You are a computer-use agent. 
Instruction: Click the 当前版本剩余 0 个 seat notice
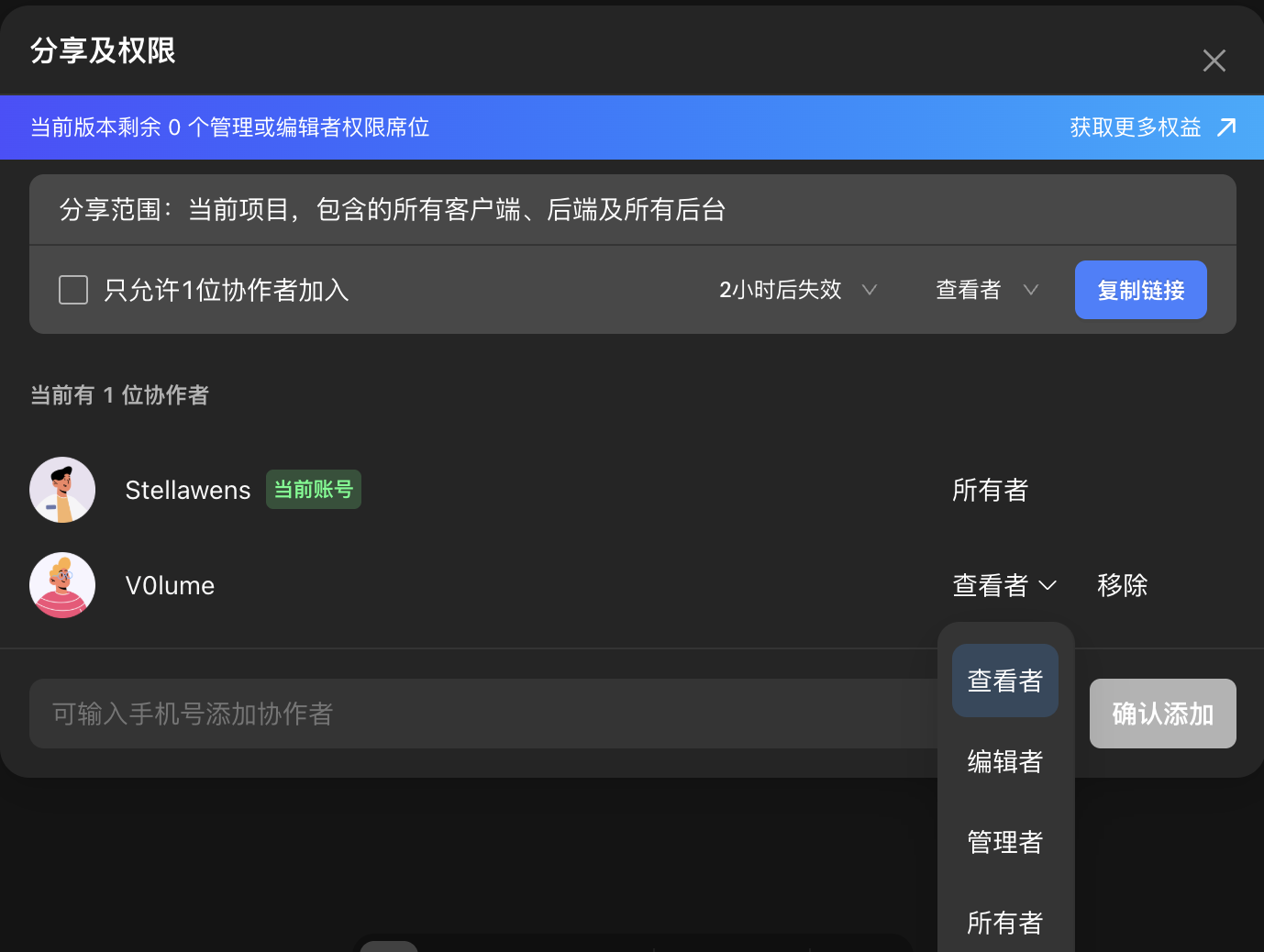(x=230, y=127)
